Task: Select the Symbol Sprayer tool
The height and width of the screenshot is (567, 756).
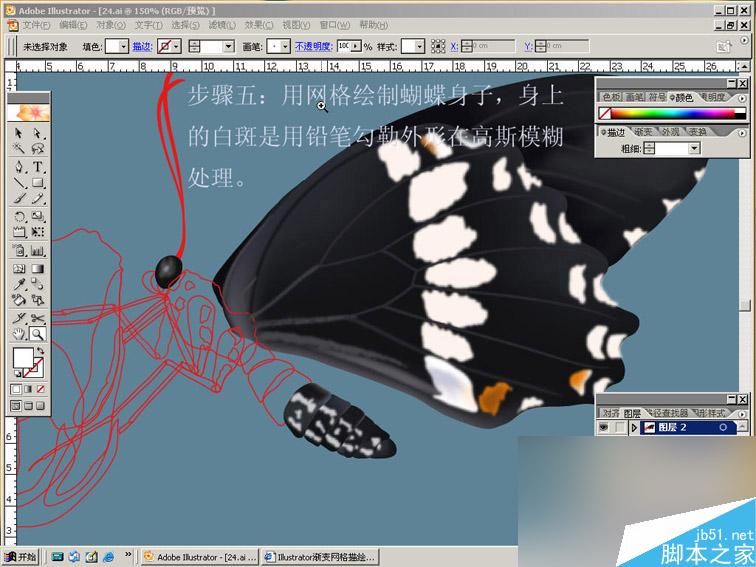Action: [x=19, y=250]
